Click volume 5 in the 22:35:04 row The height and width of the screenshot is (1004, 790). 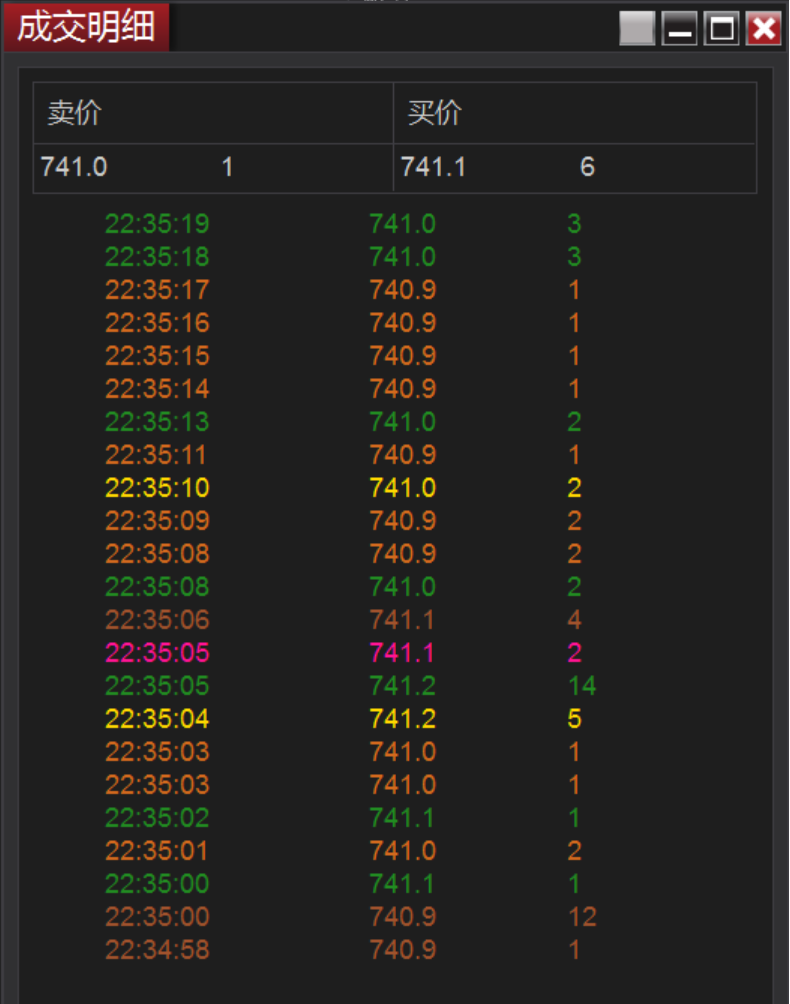pos(574,718)
